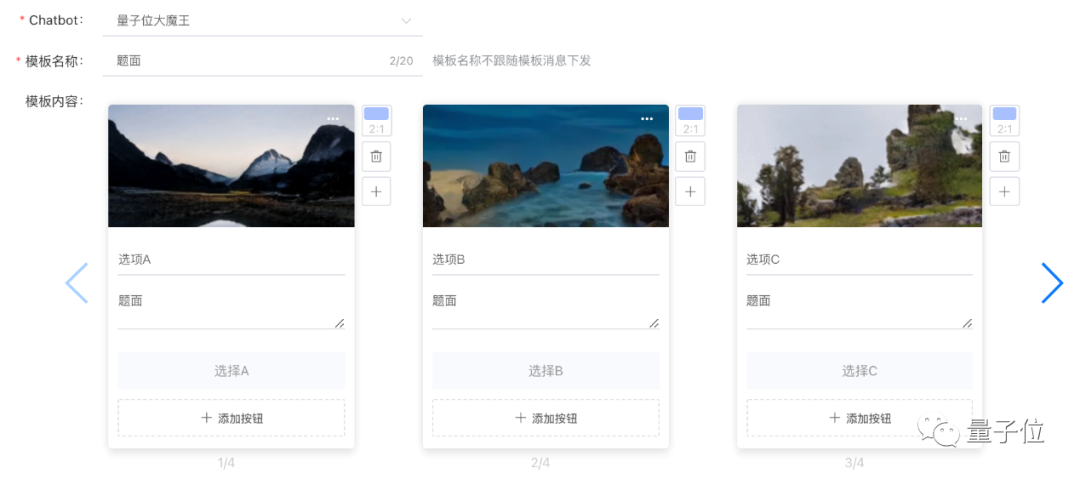Click the 3/4 page indicator text
Screen dimensions: 1080x479
pyautogui.click(x=854, y=462)
